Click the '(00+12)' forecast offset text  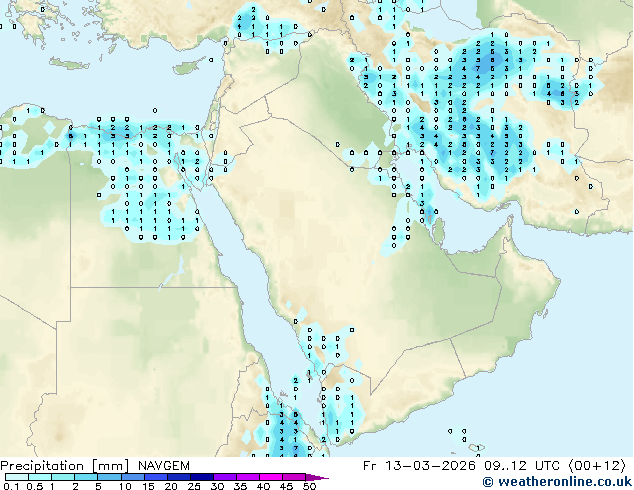[x=598, y=466]
